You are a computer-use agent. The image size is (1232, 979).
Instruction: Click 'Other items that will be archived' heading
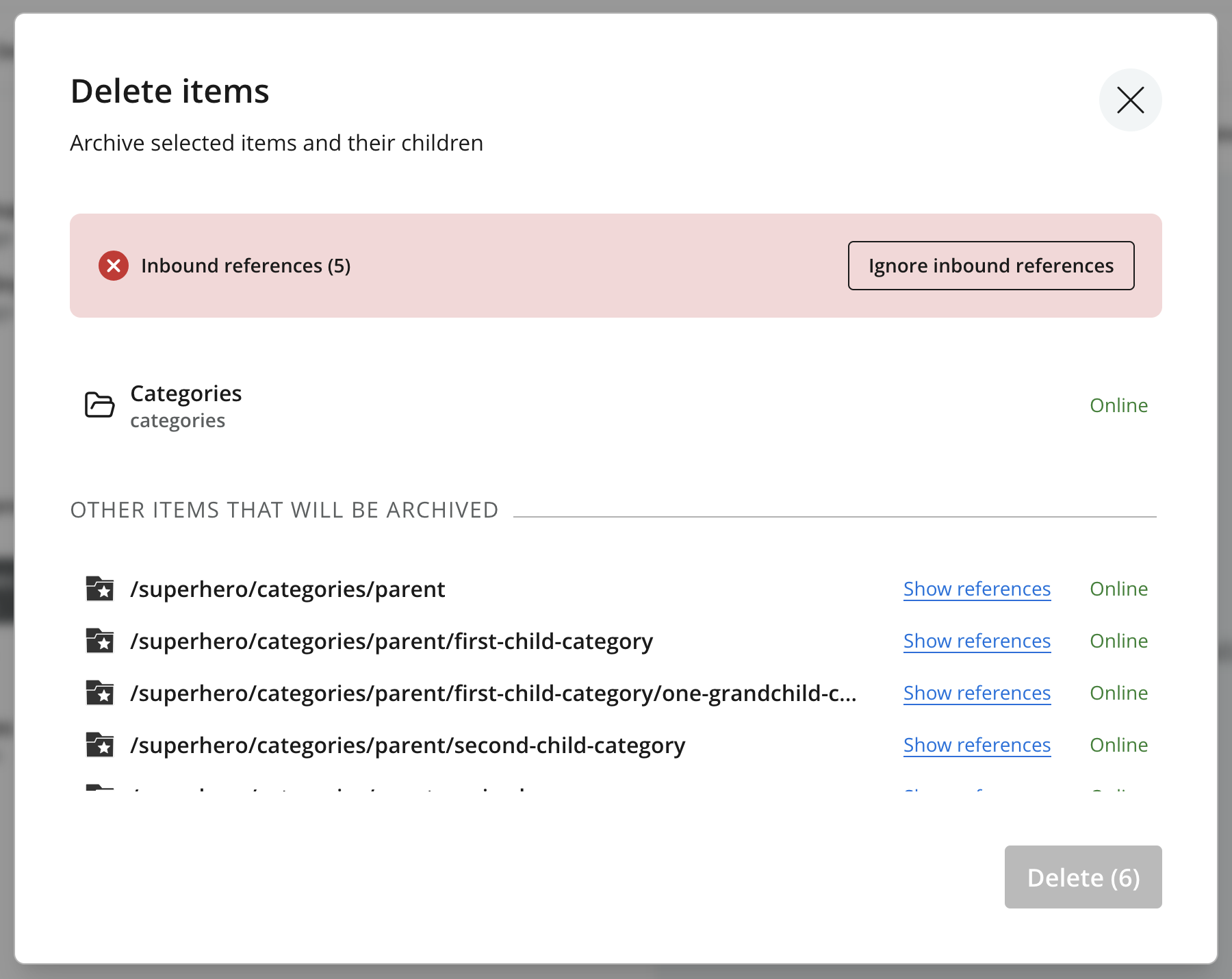point(284,510)
